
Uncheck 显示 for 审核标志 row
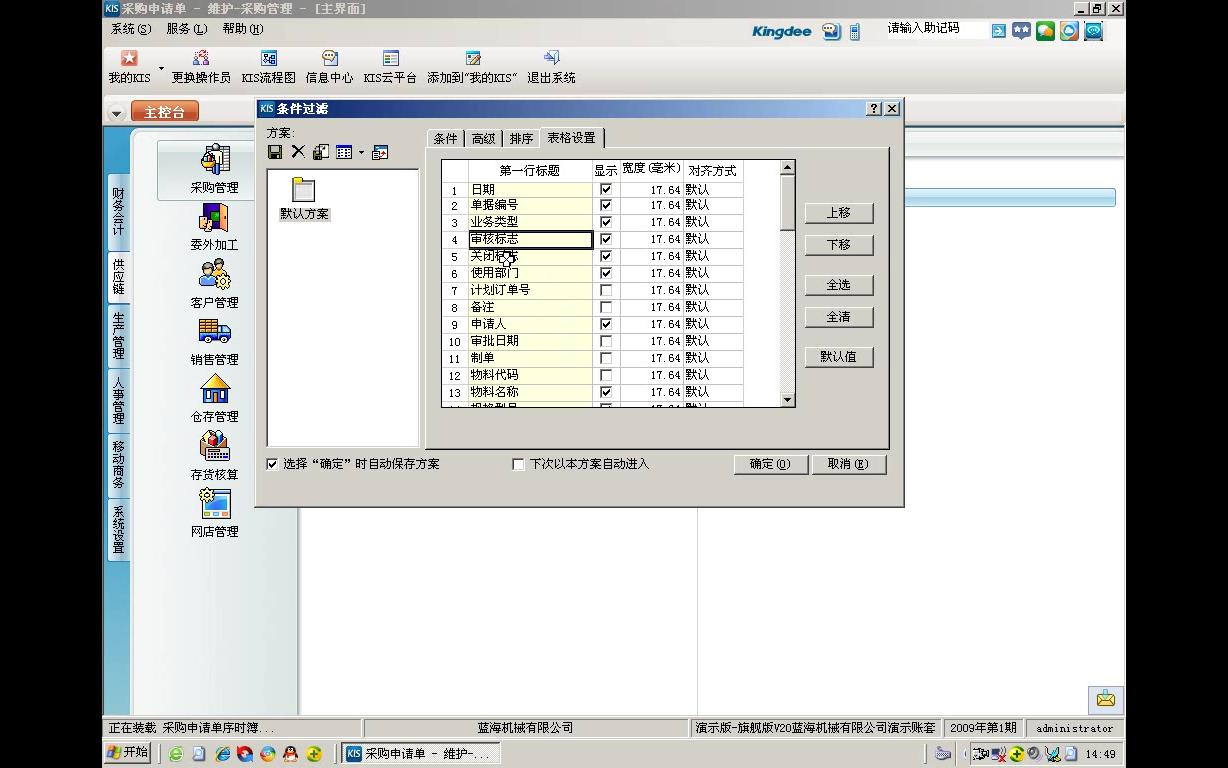[x=605, y=238]
